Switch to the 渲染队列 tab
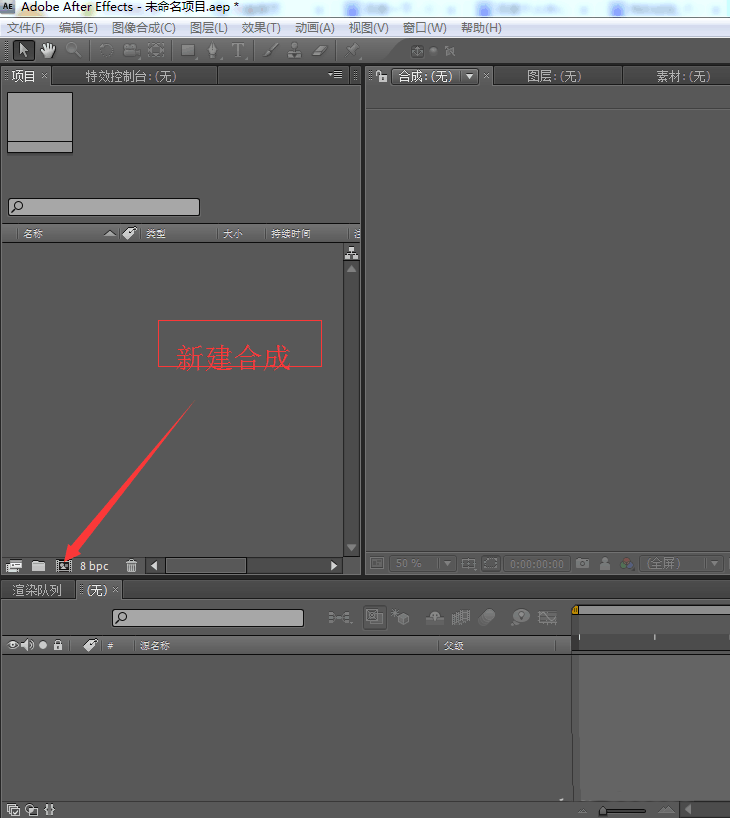Image resolution: width=730 pixels, height=818 pixels. pyautogui.click(x=37, y=590)
